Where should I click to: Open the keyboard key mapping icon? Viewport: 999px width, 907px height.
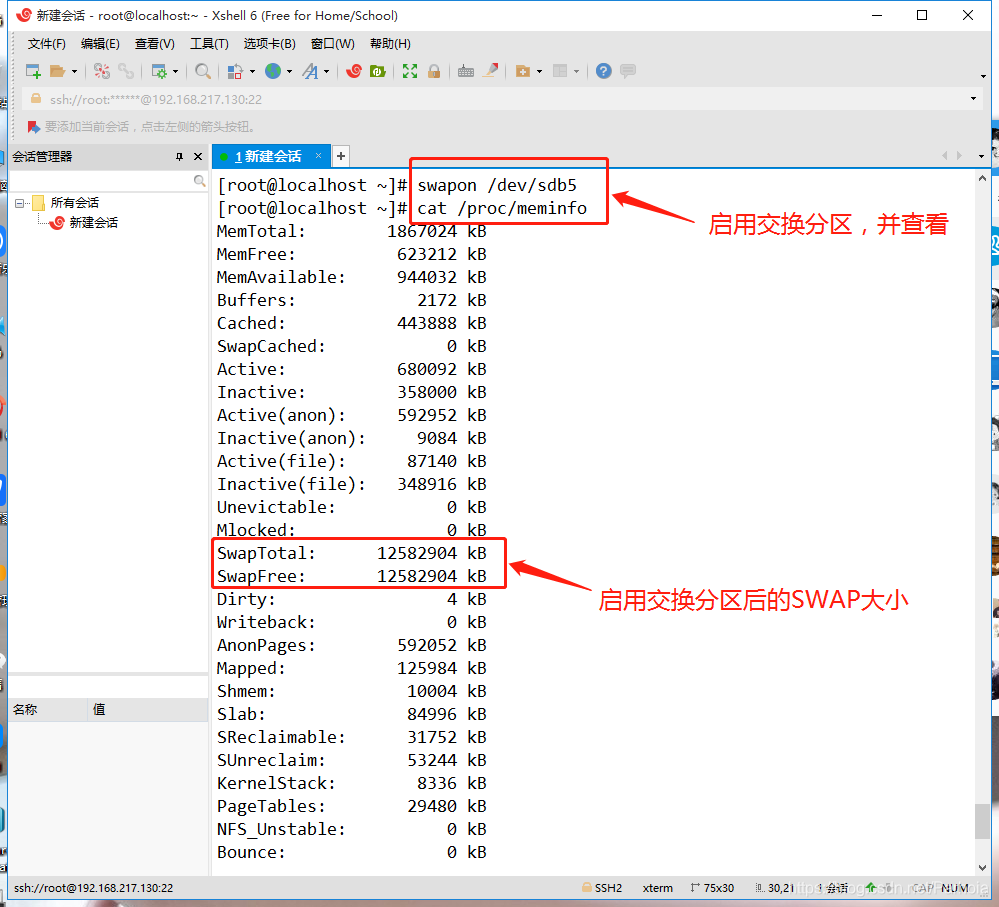[x=466, y=71]
